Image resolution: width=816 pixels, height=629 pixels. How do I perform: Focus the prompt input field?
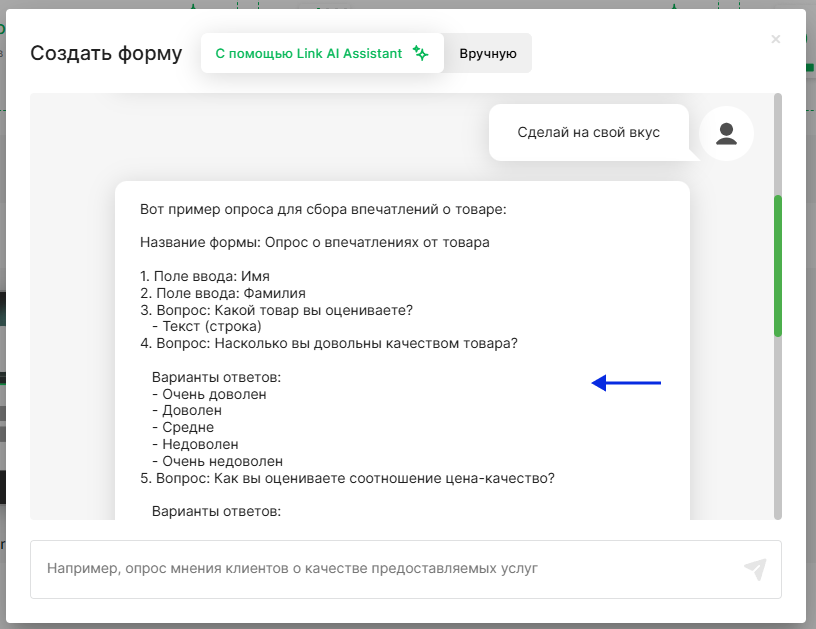pos(405,569)
